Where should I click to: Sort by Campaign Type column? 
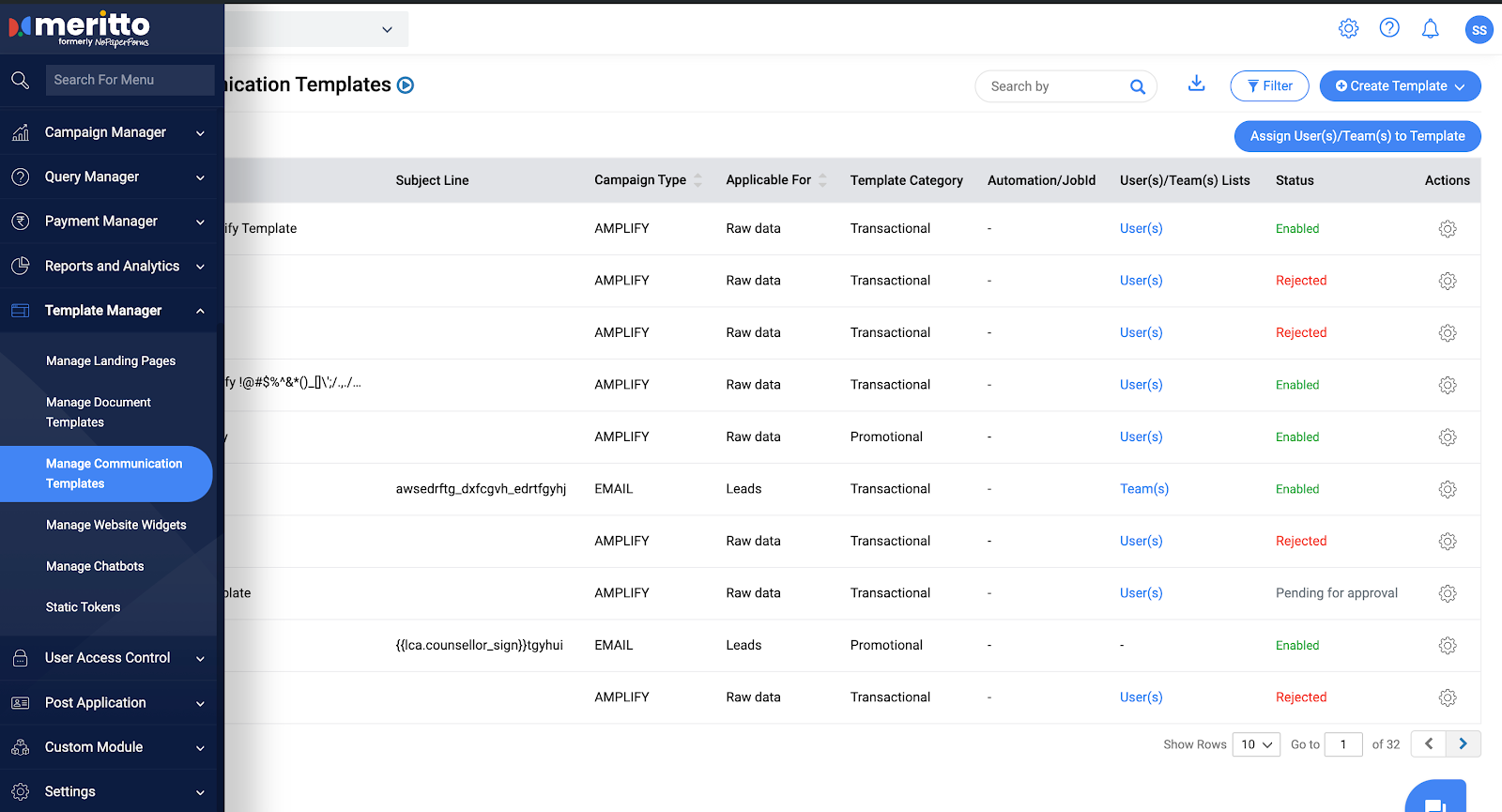point(697,180)
